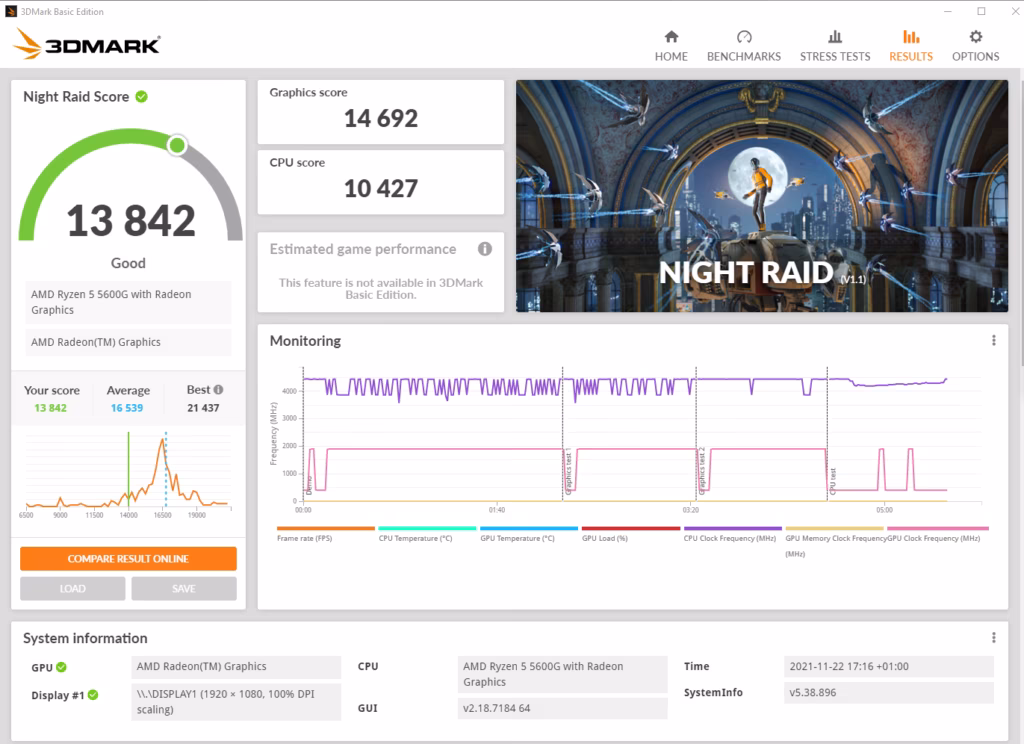Click the Average score 16 539
Screen dimensions: 1024x744
click(127, 408)
